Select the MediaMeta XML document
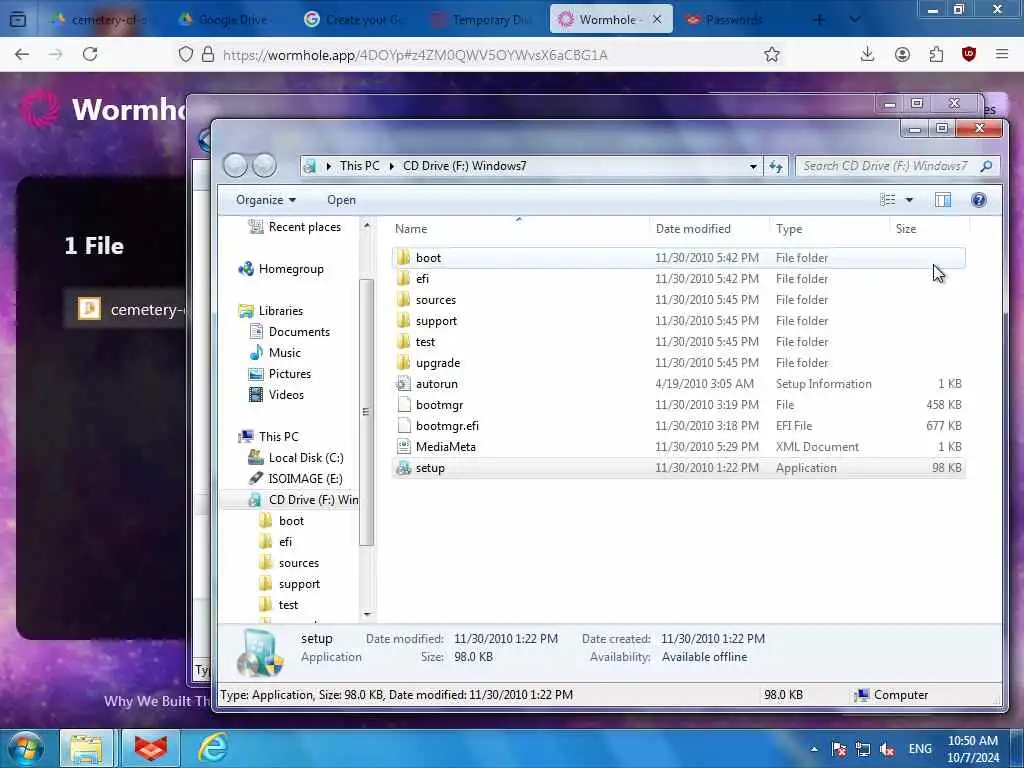 point(679,447)
